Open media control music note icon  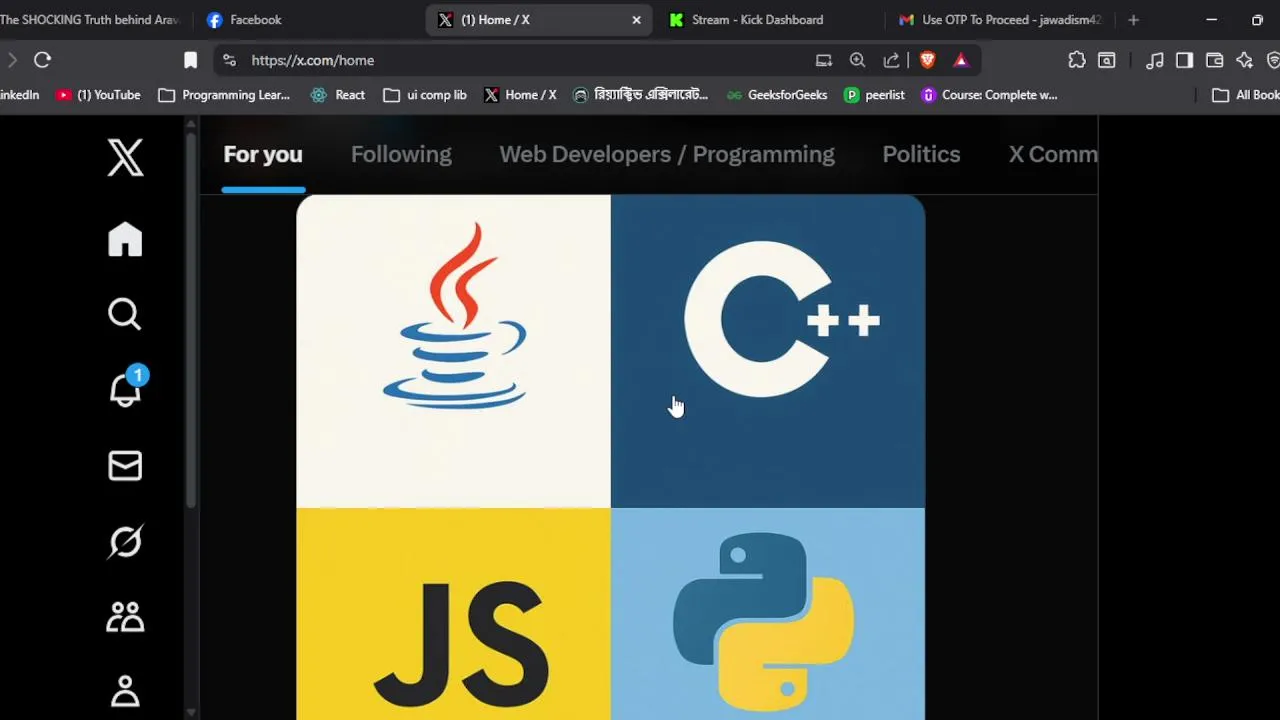[x=1155, y=60]
